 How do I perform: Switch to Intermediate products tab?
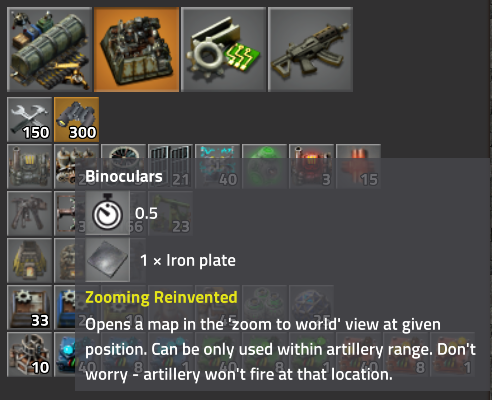click(x=223, y=49)
